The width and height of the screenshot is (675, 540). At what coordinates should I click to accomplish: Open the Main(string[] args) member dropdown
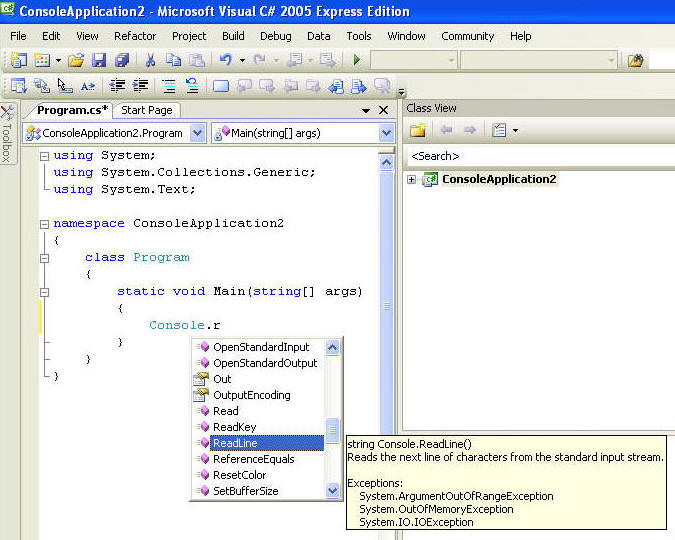click(x=386, y=133)
